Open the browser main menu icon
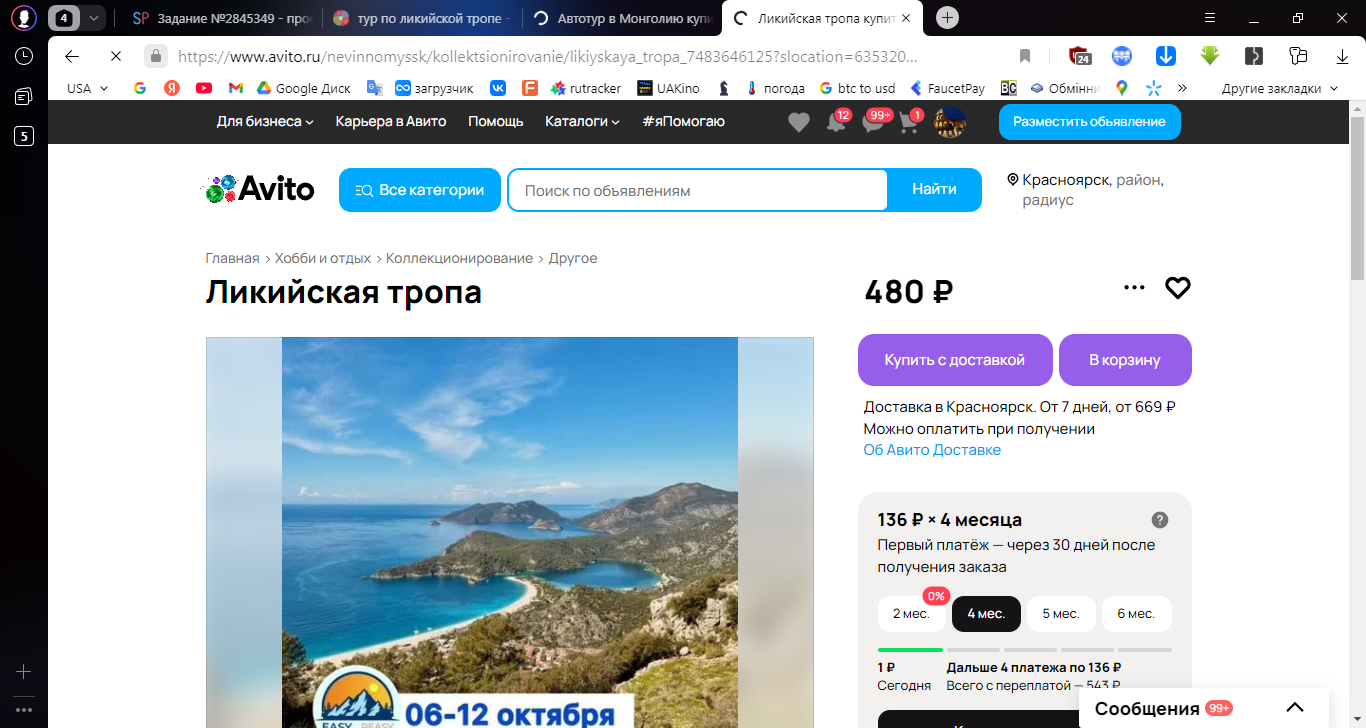Screen dimensions: 1366x728 tap(1209, 18)
